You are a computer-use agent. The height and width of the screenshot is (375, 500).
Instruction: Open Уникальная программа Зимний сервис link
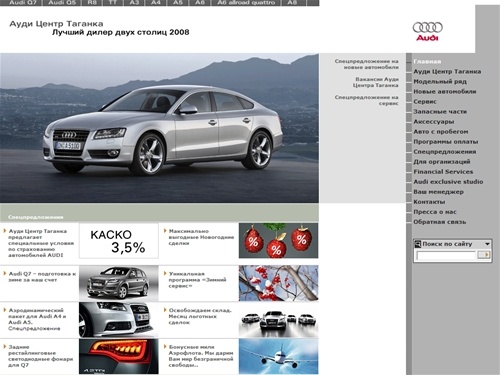tap(197, 280)
